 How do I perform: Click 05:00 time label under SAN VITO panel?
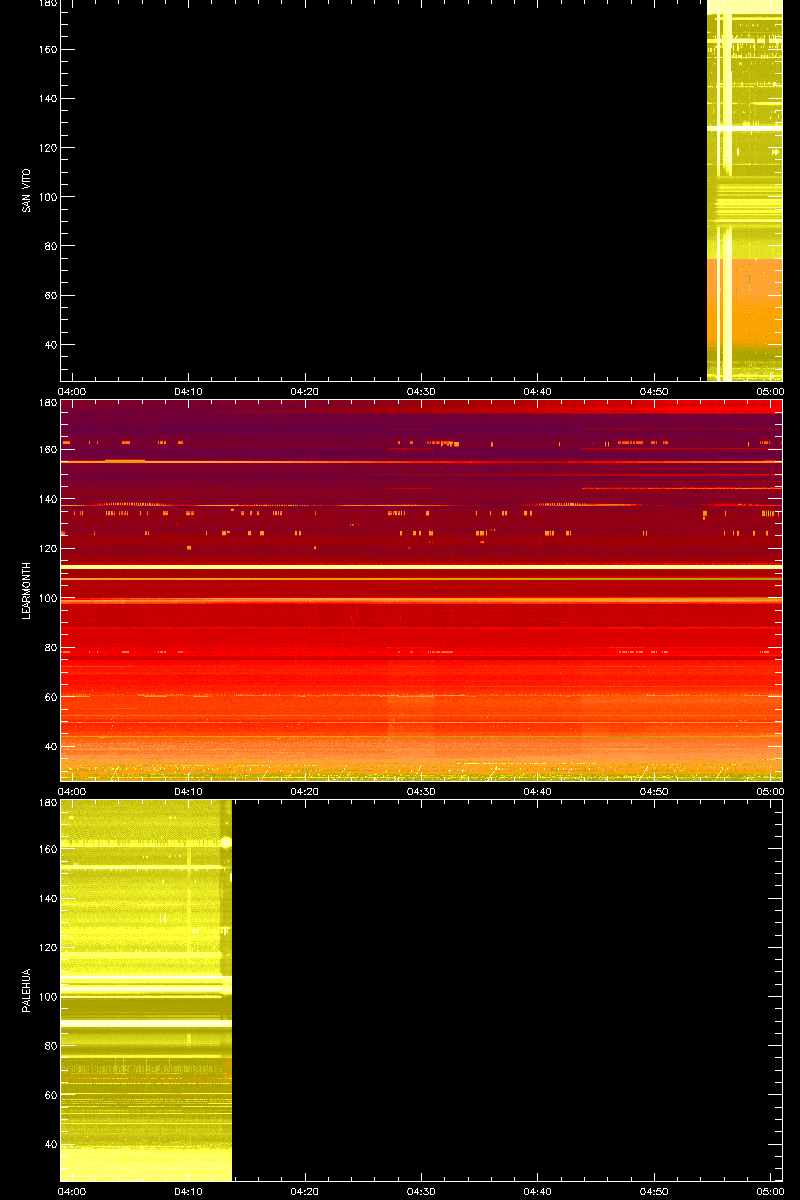770,391
